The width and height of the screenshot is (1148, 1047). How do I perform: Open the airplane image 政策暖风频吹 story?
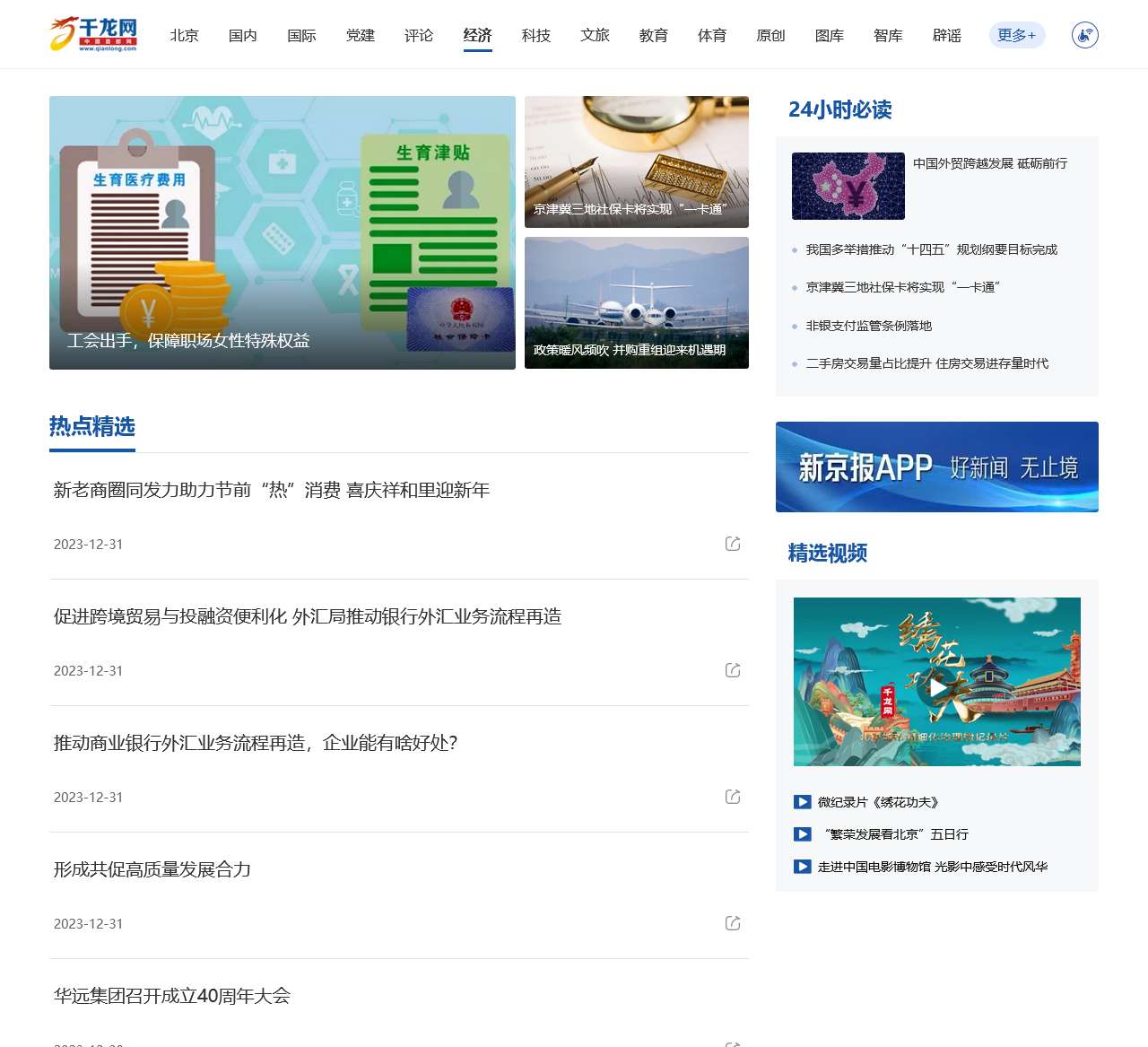click(636, 302)
